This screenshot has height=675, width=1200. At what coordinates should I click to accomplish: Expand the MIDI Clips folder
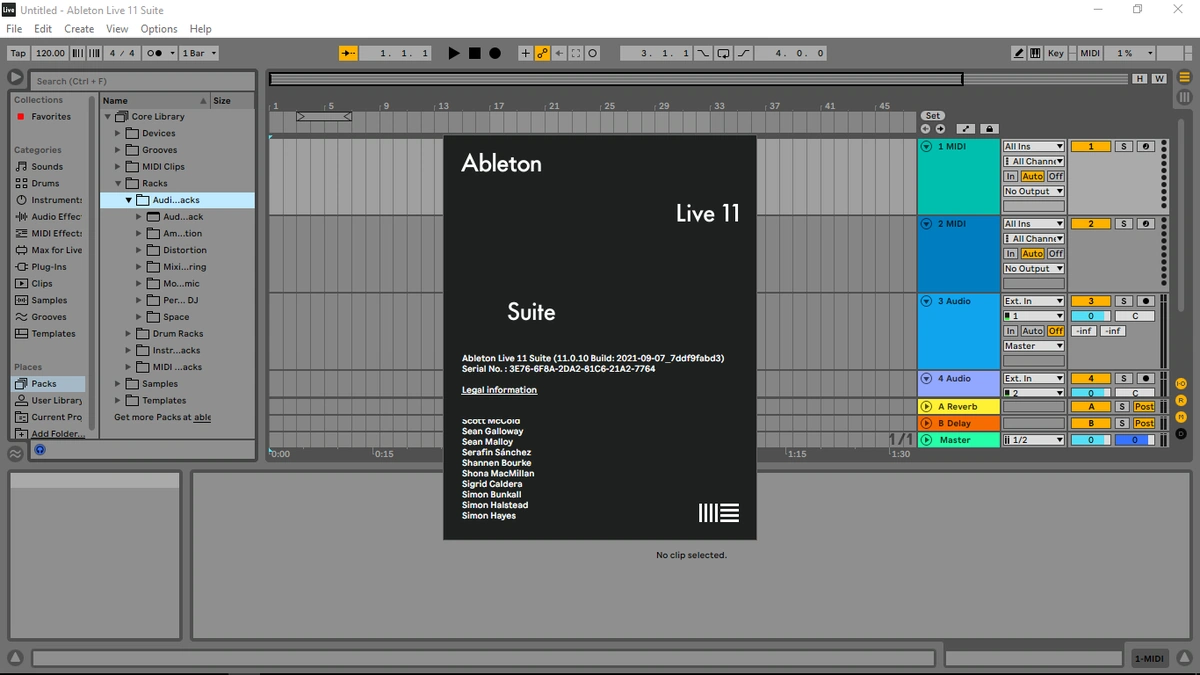[118, 167]
